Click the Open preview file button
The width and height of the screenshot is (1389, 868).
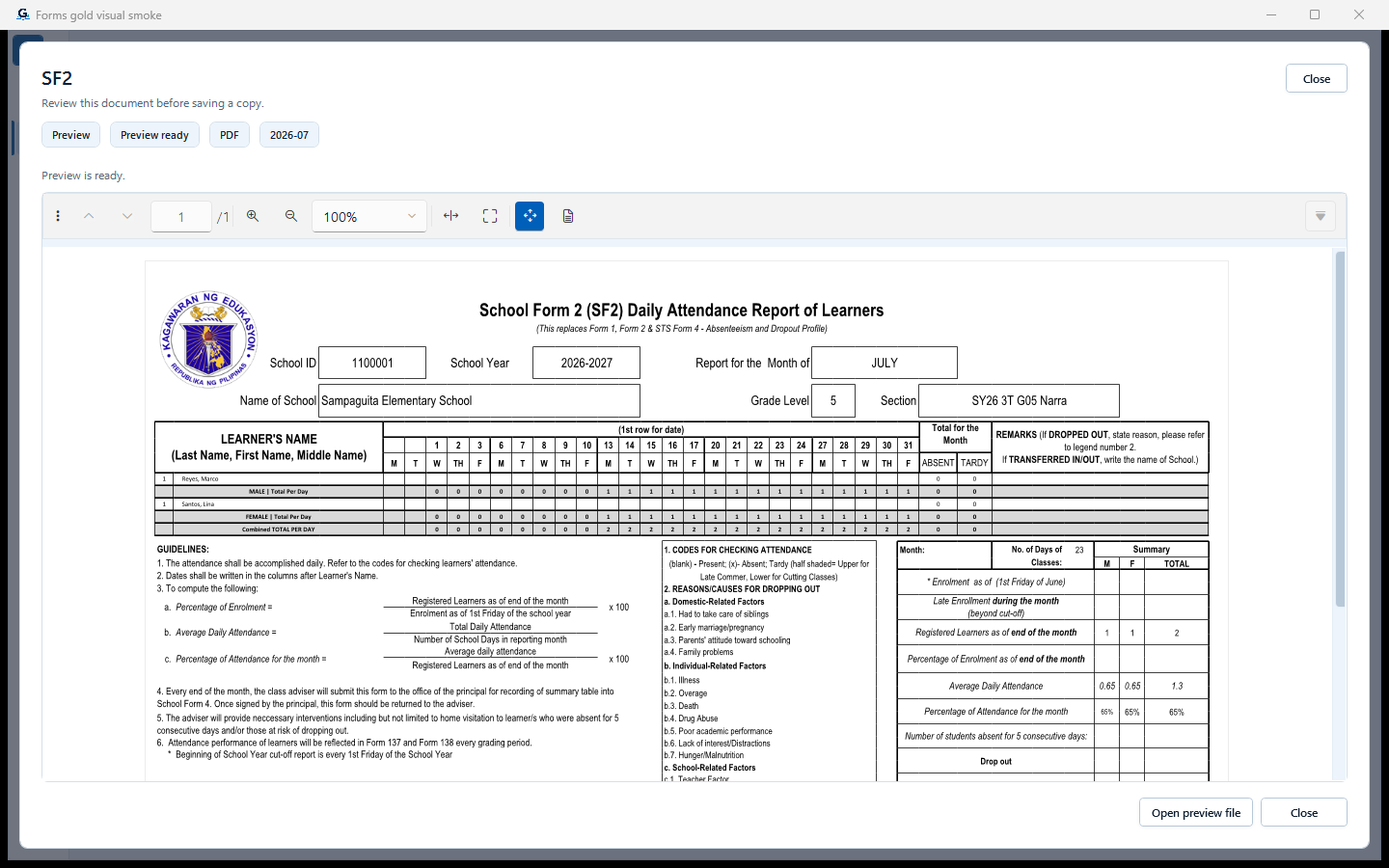click(x=1196, y=812)
